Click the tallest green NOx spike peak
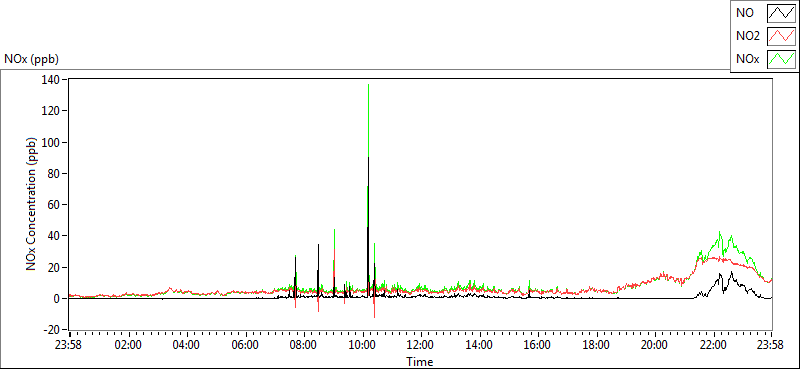Image resolution: width=800 pixels, height=369 pixels. [368, 85]
